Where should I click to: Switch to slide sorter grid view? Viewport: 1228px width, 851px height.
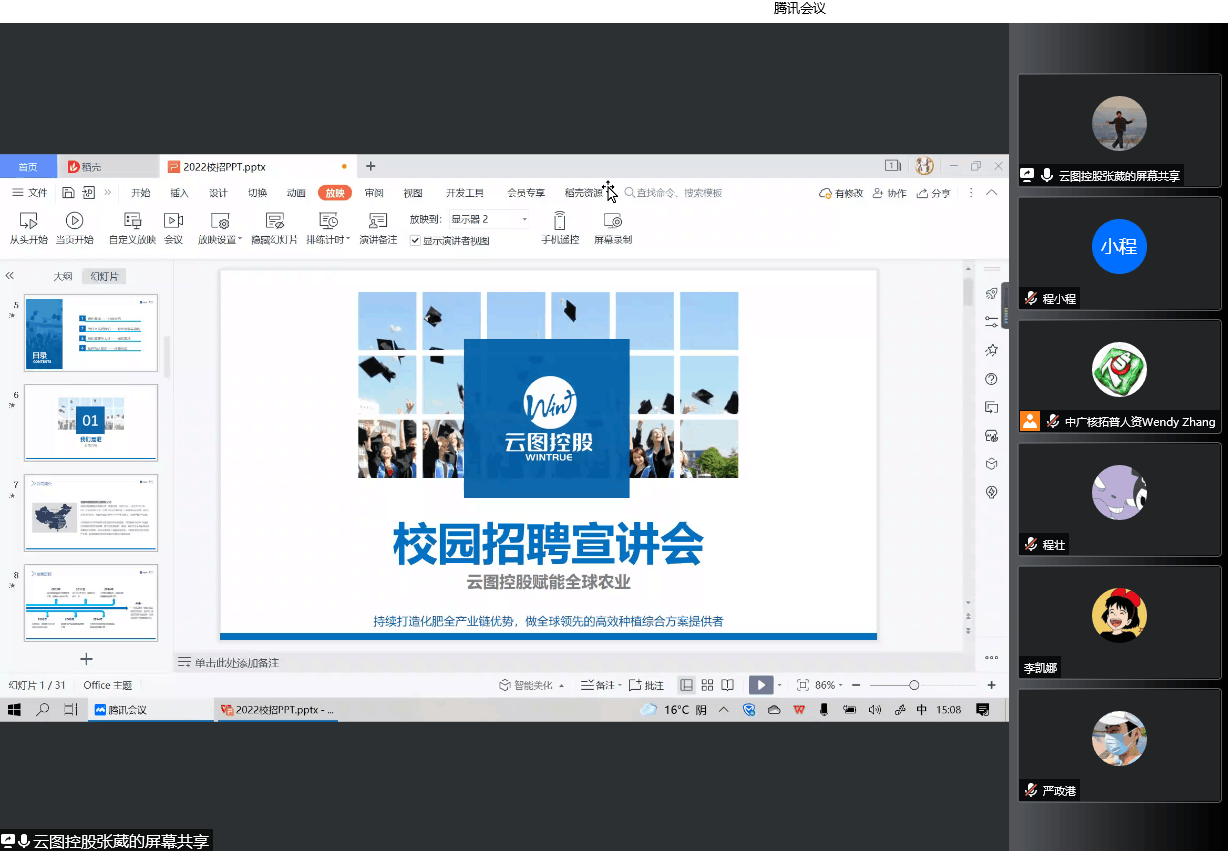click(707, 685)
